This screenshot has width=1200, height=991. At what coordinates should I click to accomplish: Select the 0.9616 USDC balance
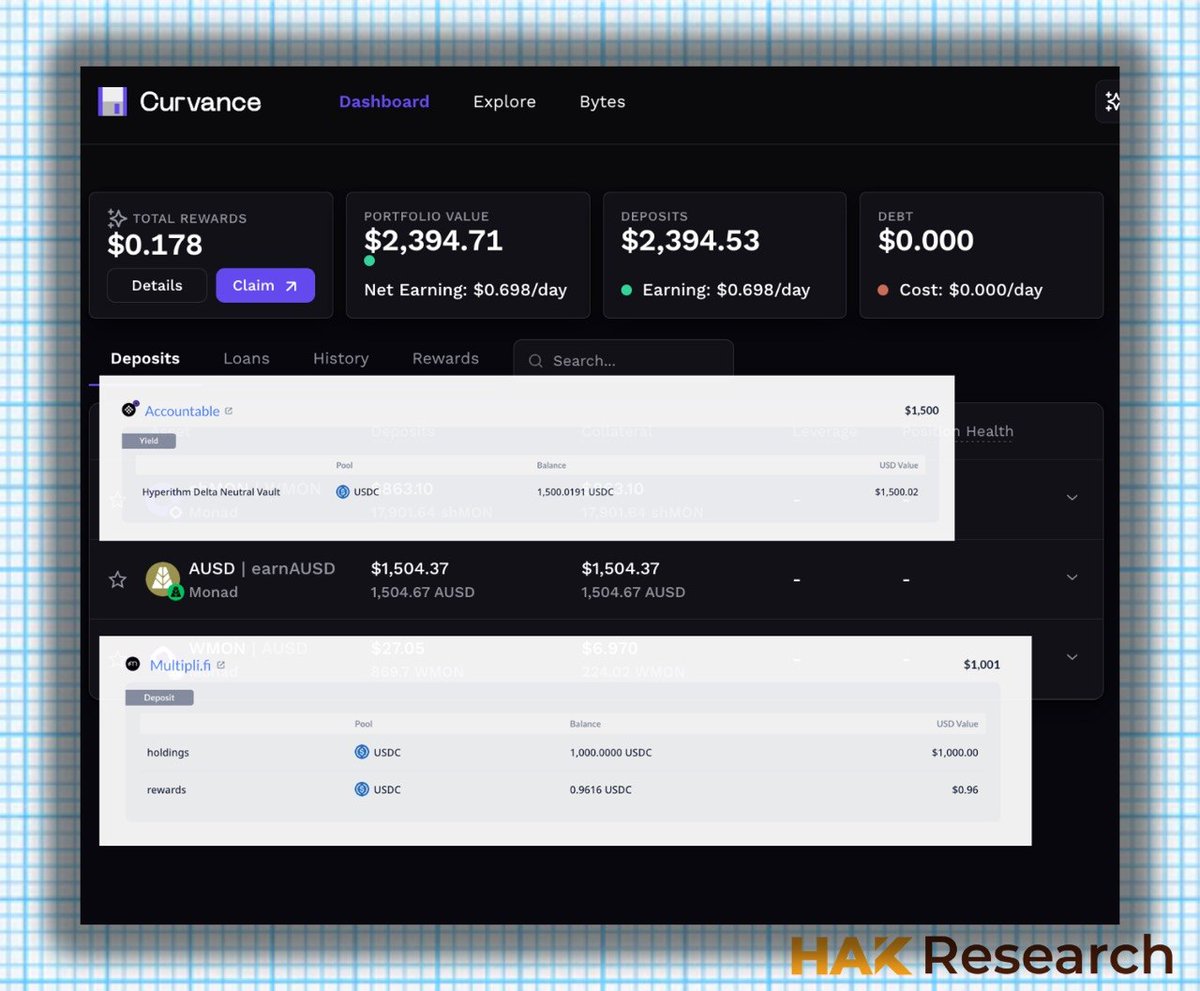tap(601, 789)
